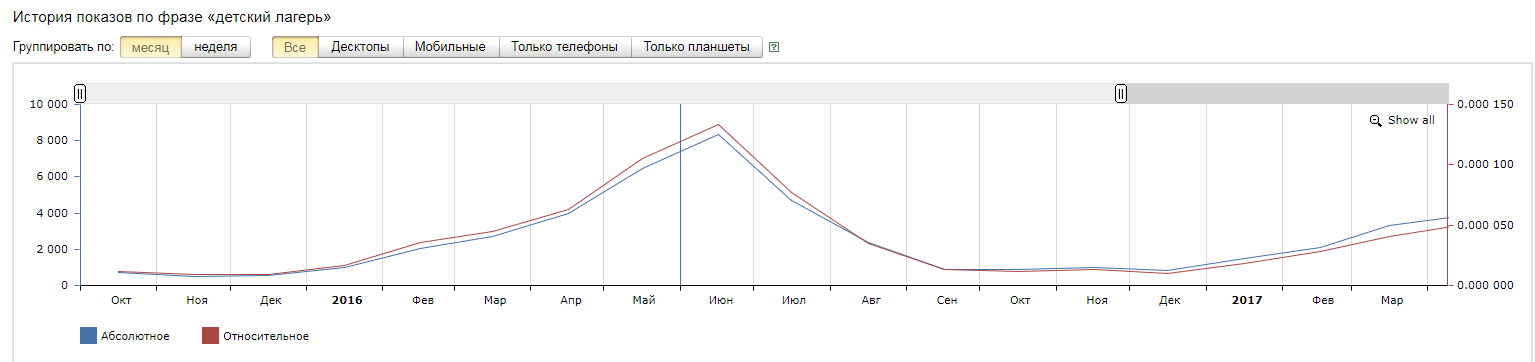This screenshot has height=362, width=1535.
Task: Switch to the «Десктопы» filter
Action: pyautogui.click(x=360, y=47)
